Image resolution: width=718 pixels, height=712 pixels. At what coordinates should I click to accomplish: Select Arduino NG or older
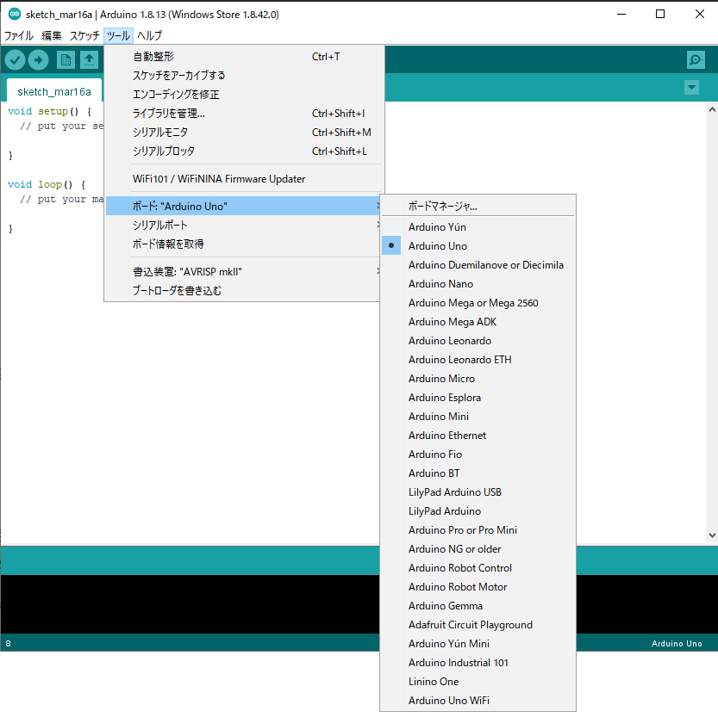tap(478, 549)
